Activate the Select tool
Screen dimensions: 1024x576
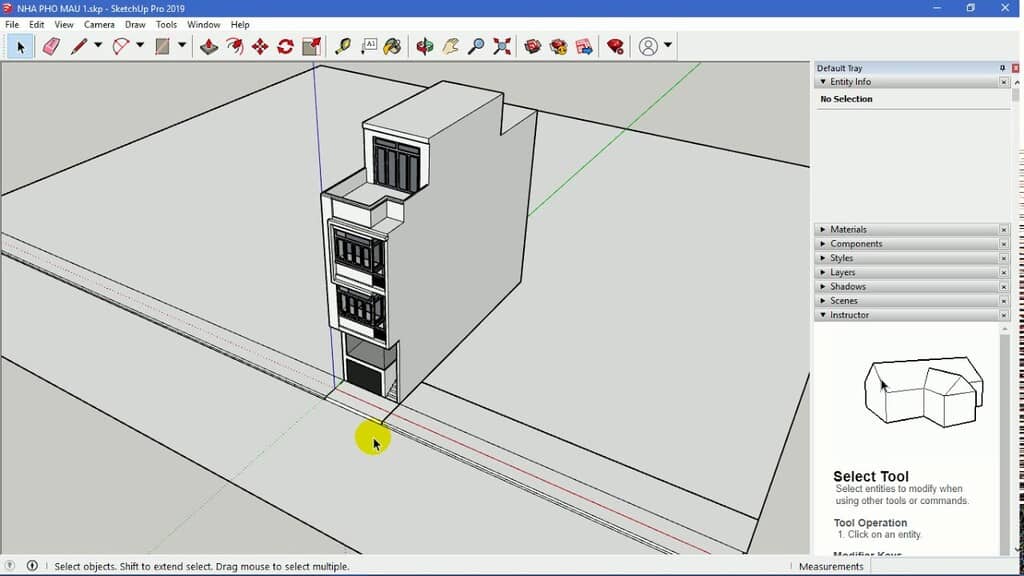20,45
